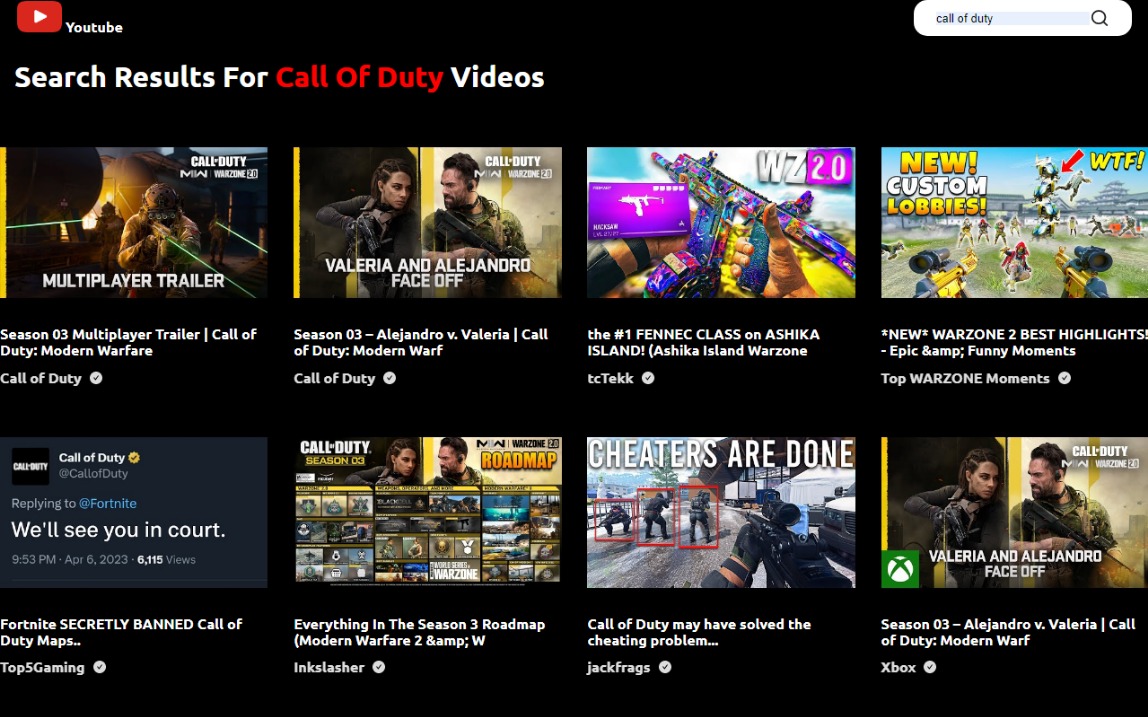Click verified badge beside Xbox
This screenshot has width=1148, height=717.
click(930, 667)
